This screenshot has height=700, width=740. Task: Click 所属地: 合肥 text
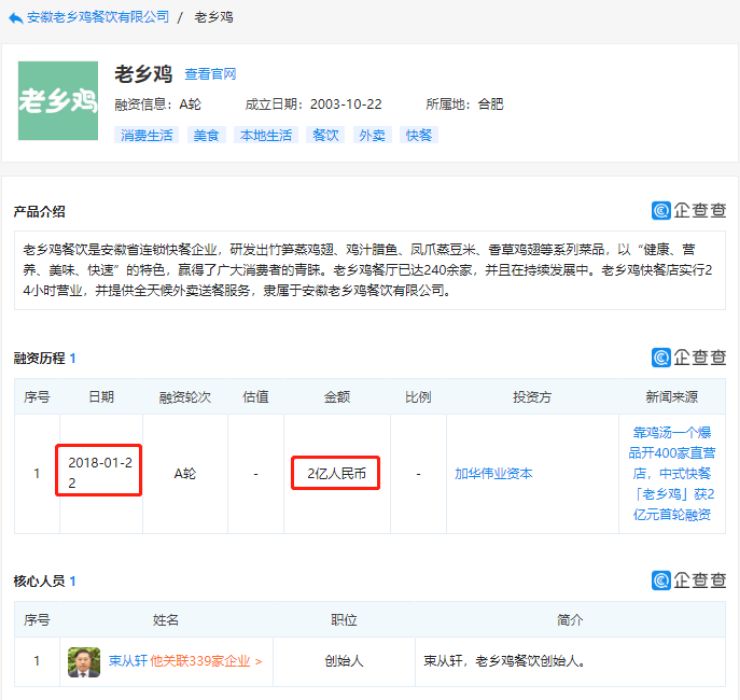[465, 104]
